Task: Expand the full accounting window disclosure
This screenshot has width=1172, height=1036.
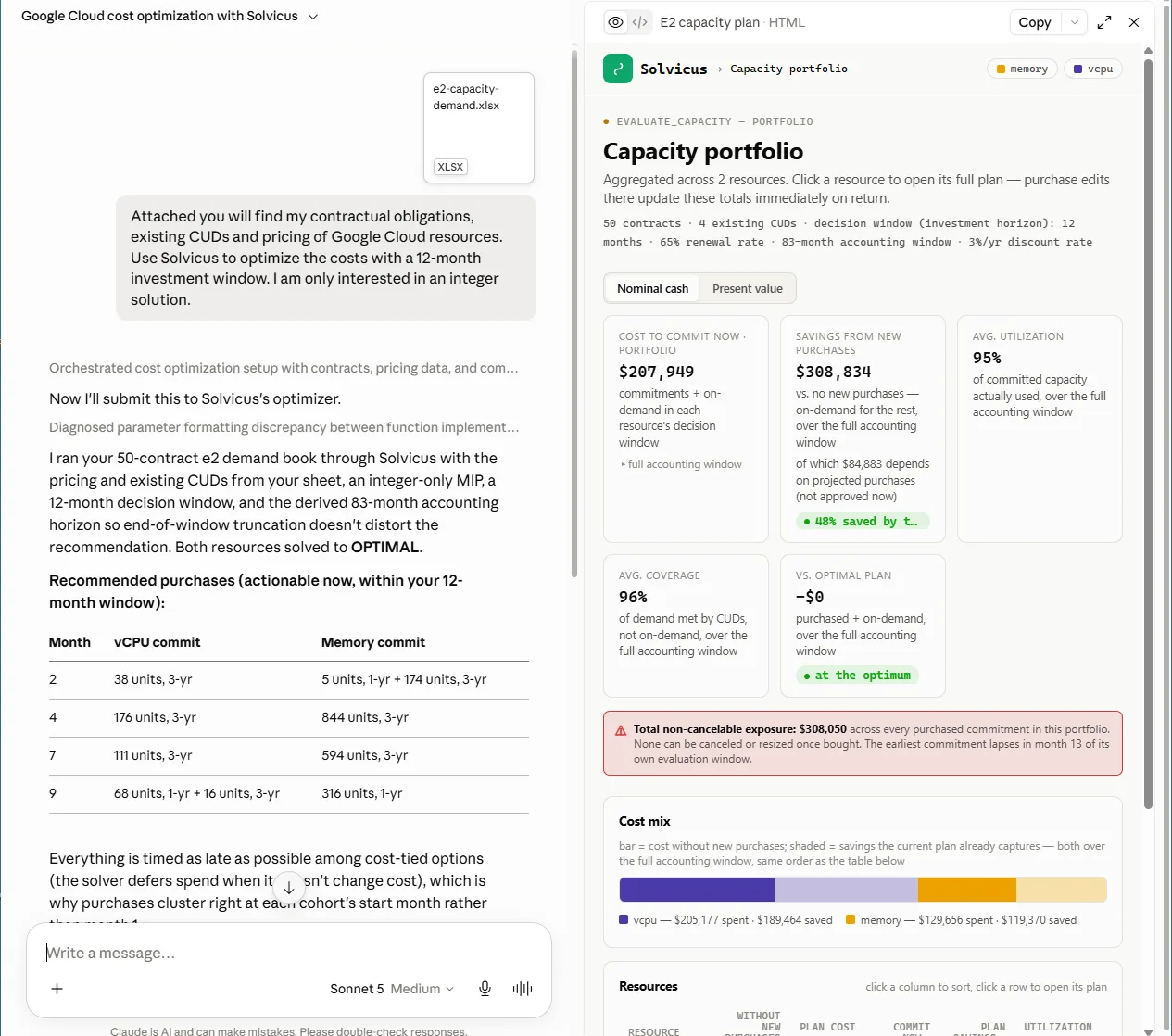Action: pyautogui.click(x=681, y=464)
